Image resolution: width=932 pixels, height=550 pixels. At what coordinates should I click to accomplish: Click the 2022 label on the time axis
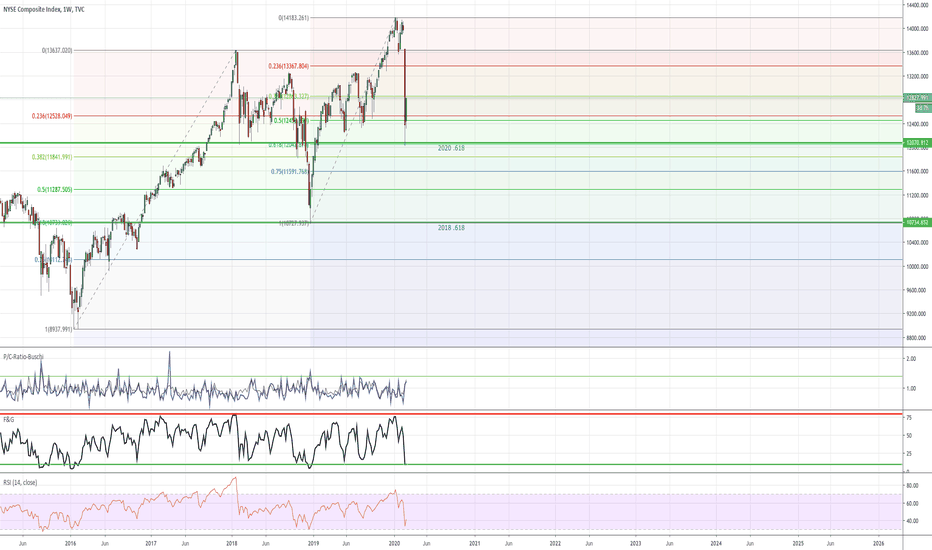(x=555, y=543)
